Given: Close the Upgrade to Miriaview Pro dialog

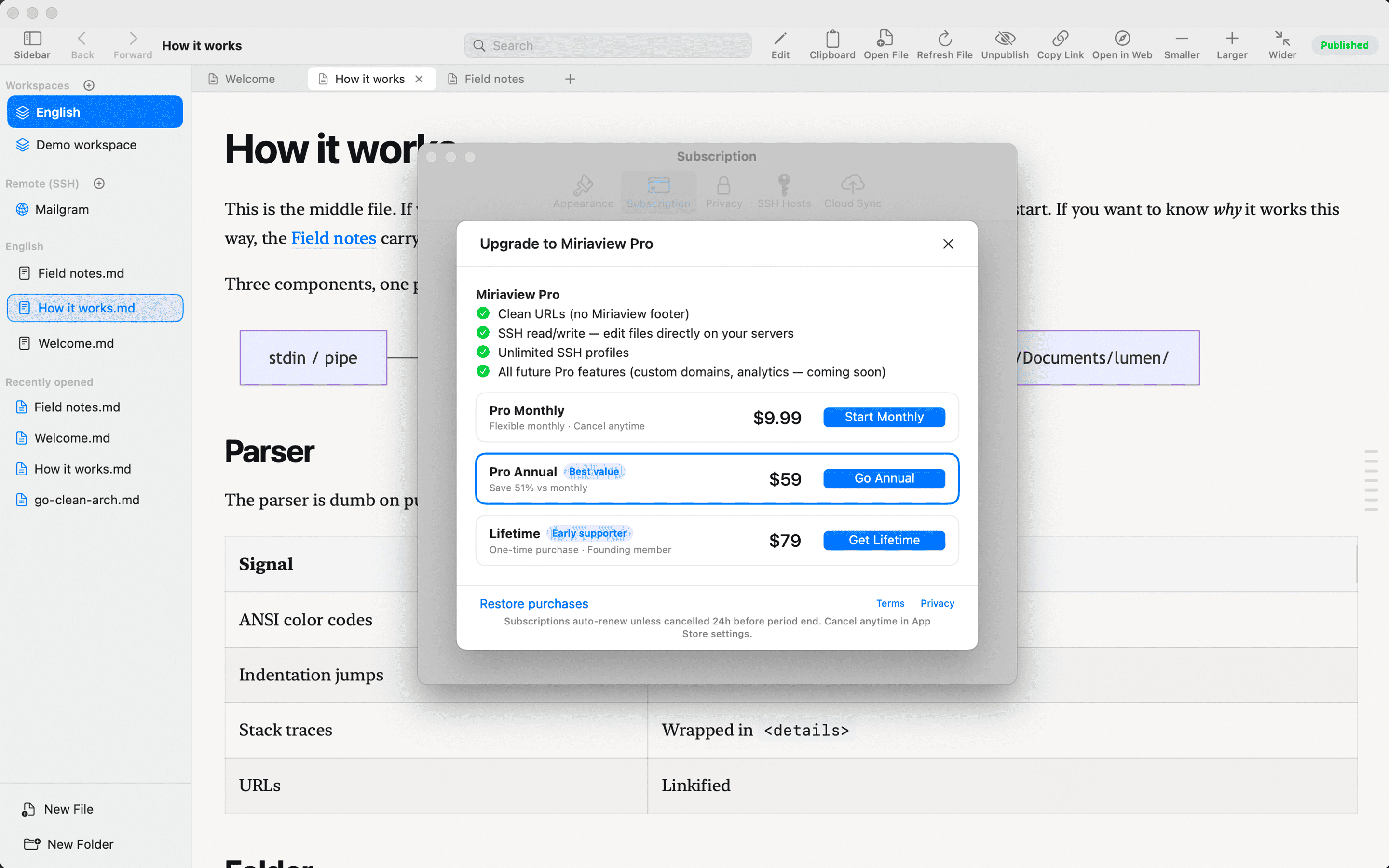Looking at the screenshot, I should point(948,244).
